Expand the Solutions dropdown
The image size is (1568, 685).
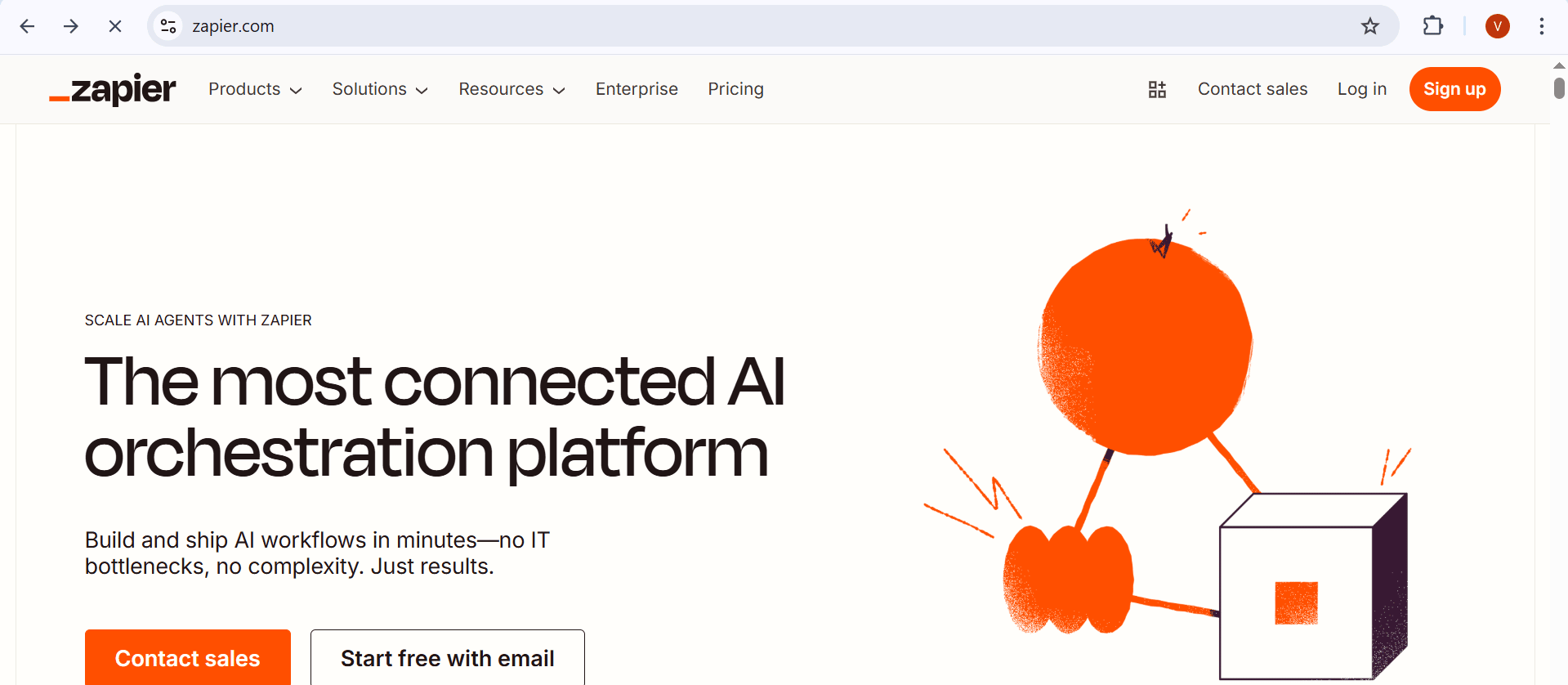click(380, 89)
